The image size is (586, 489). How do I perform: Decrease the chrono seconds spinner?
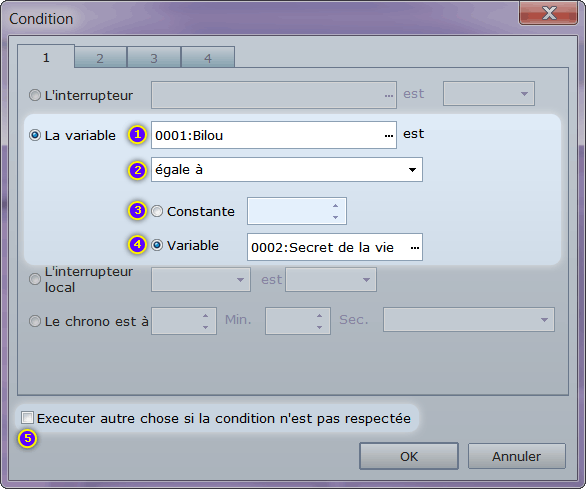click(319, 327)
